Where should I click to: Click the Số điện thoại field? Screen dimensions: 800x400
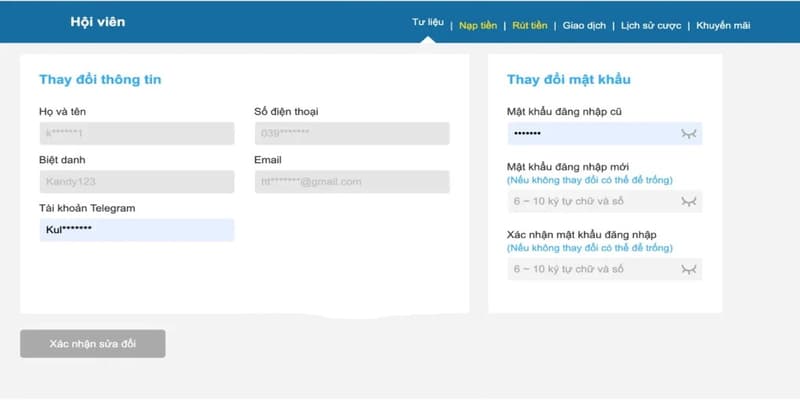pyautogui.click(x=352, y=134)
